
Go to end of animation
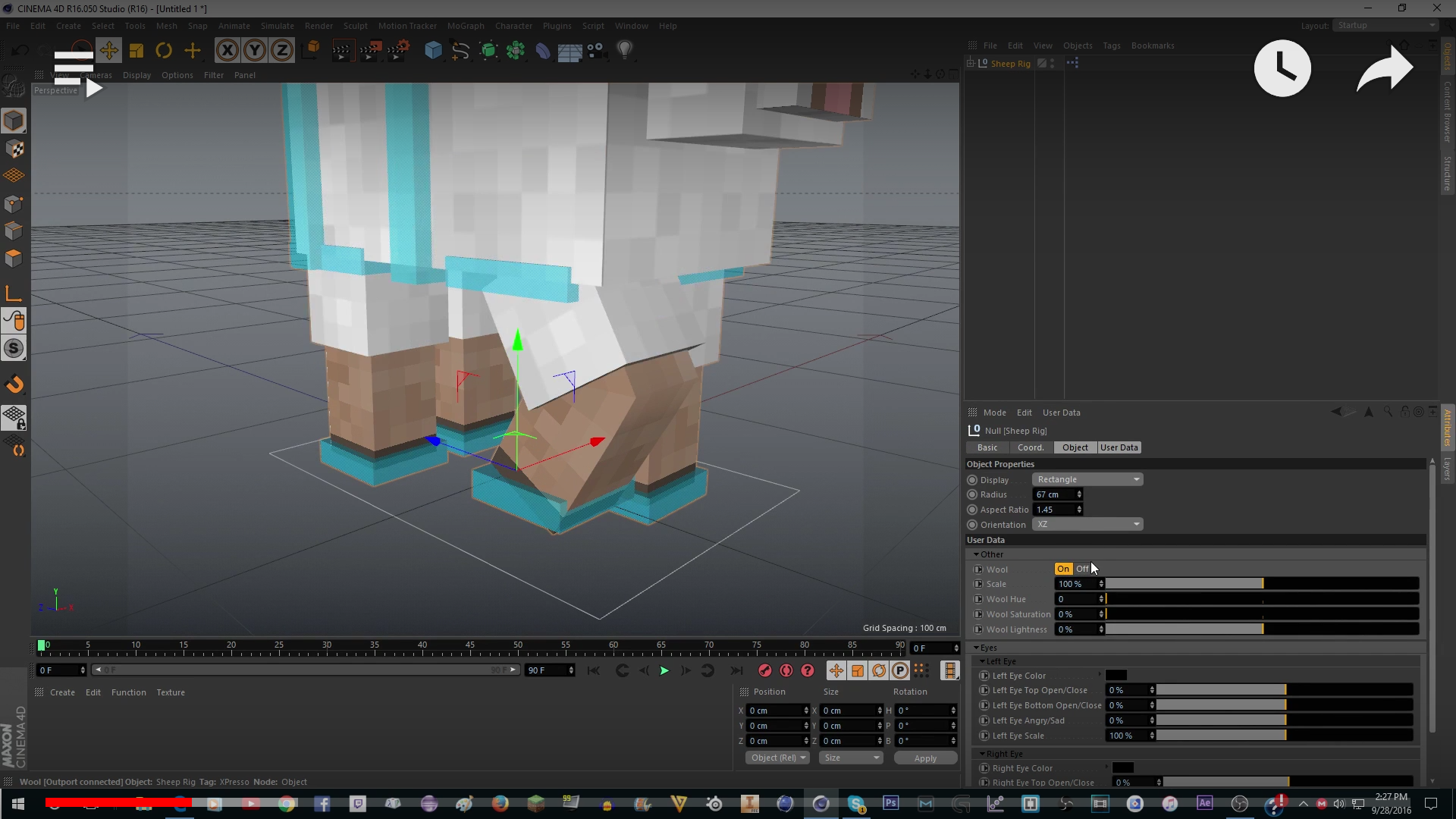pos(736,670)
